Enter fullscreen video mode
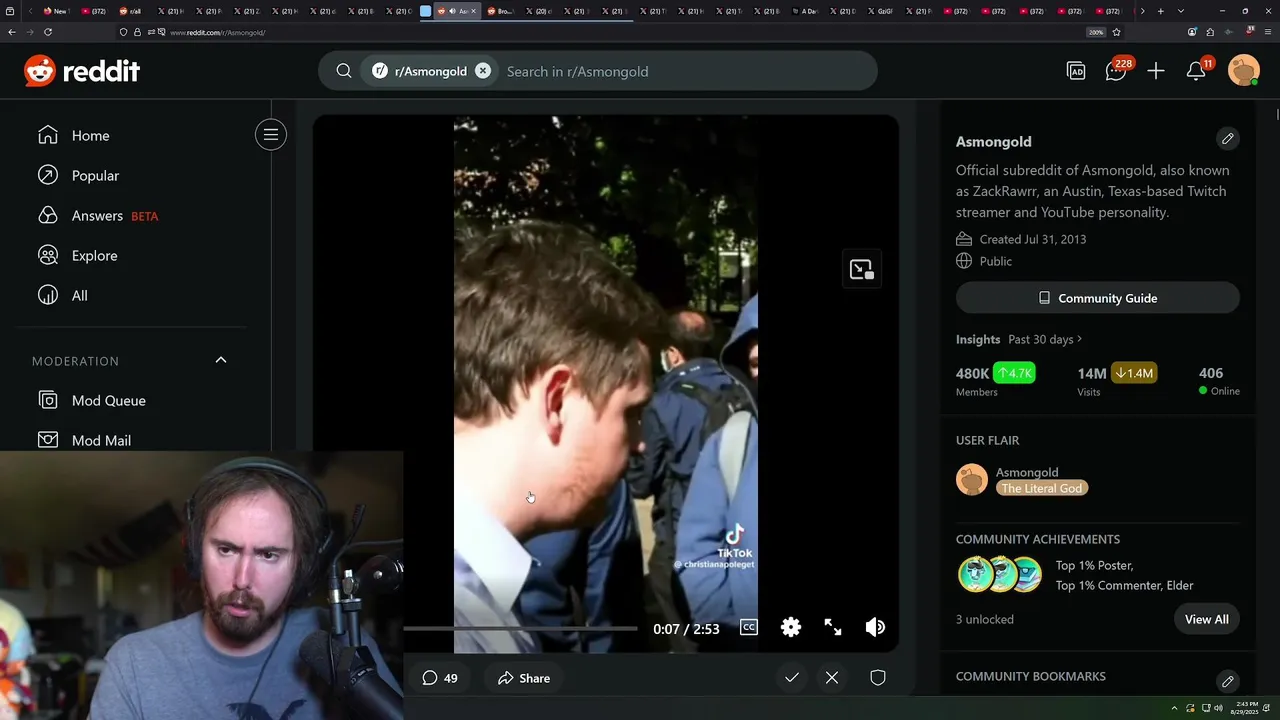 (833, 627)
